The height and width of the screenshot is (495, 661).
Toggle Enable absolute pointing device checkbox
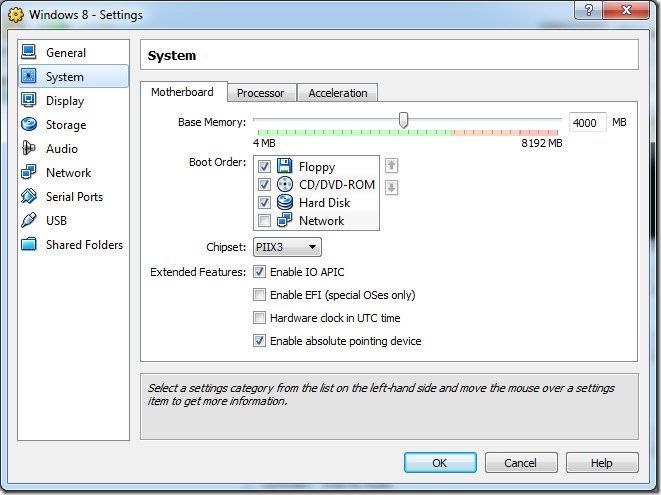tap(259, 340)
